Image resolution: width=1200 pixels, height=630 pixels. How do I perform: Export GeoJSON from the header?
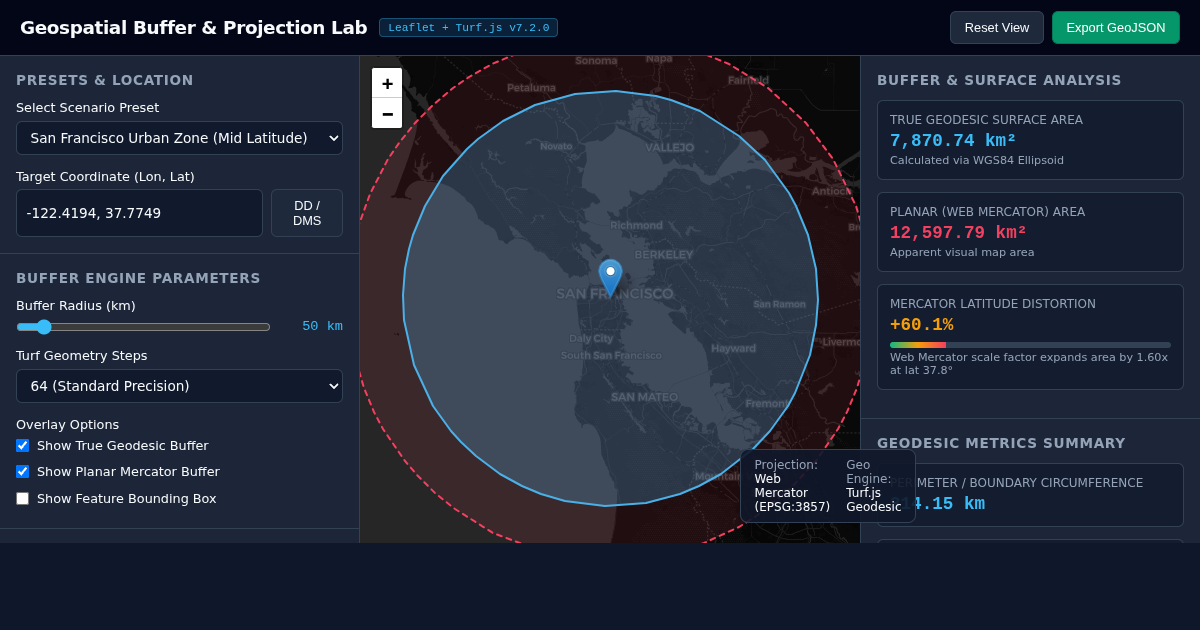[1115, 28]
